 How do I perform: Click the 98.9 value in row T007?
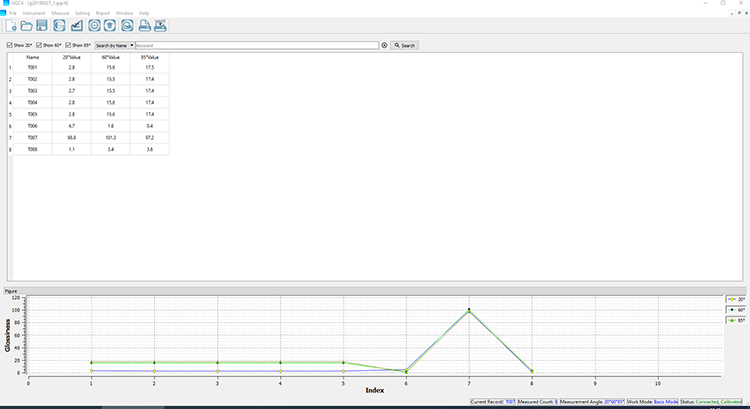[71, 138]
